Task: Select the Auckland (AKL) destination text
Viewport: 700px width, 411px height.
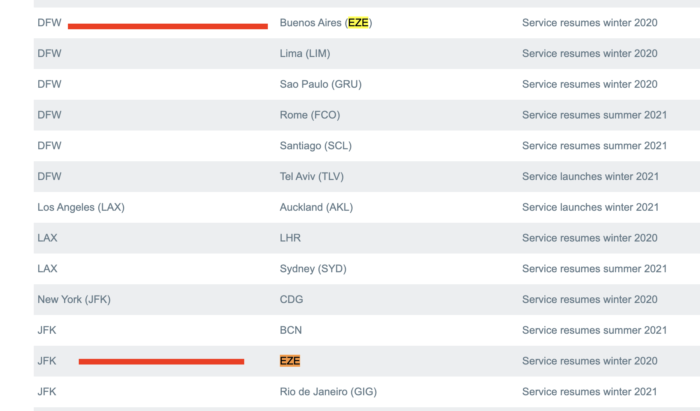Action: (x=316, y=207)
